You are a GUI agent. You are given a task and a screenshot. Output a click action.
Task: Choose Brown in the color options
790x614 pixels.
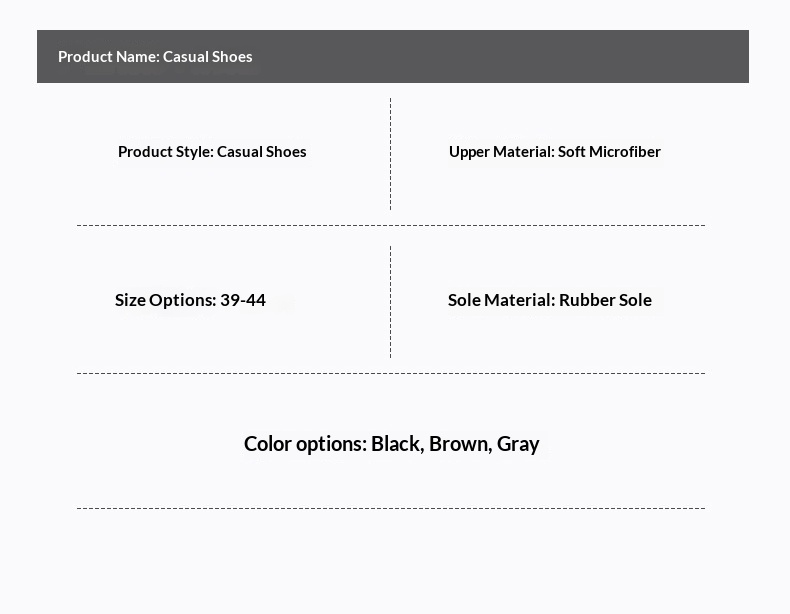(x=459, y=444)
